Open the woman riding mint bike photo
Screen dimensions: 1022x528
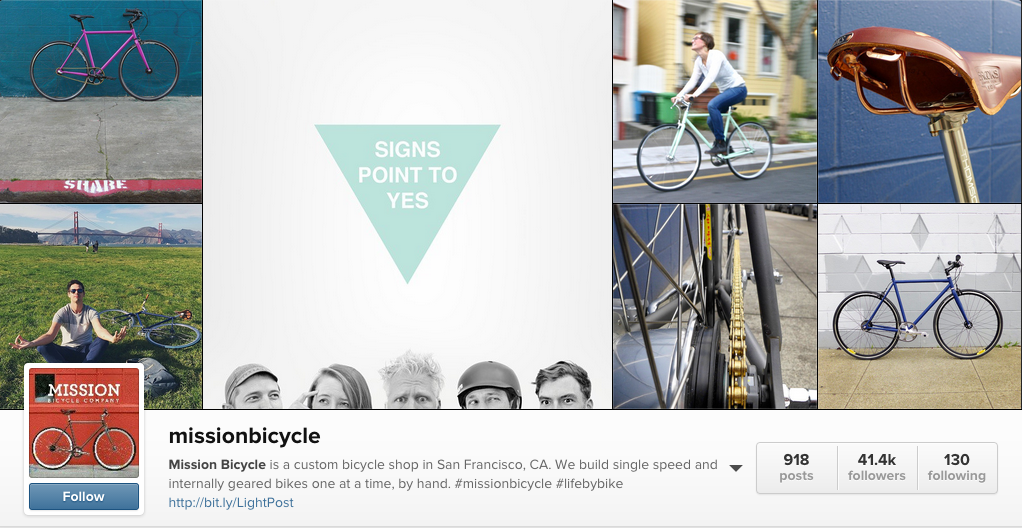click(x=714, y=101)
